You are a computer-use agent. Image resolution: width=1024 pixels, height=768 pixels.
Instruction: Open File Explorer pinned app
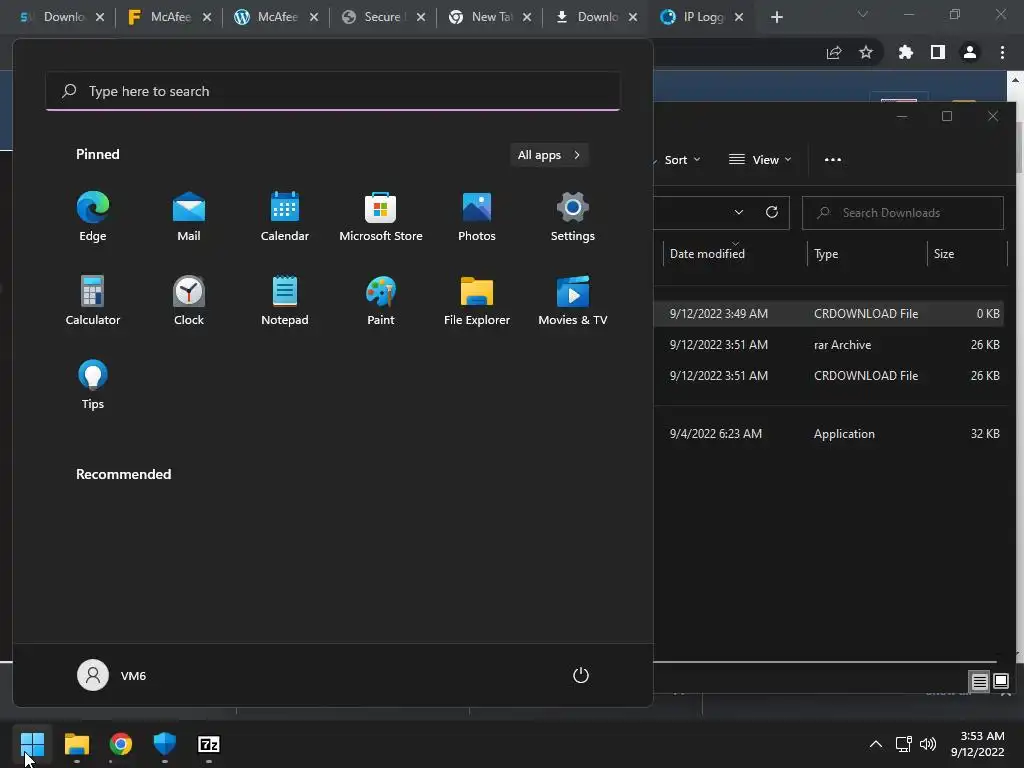pyautogui.click(x=477, y=300)
